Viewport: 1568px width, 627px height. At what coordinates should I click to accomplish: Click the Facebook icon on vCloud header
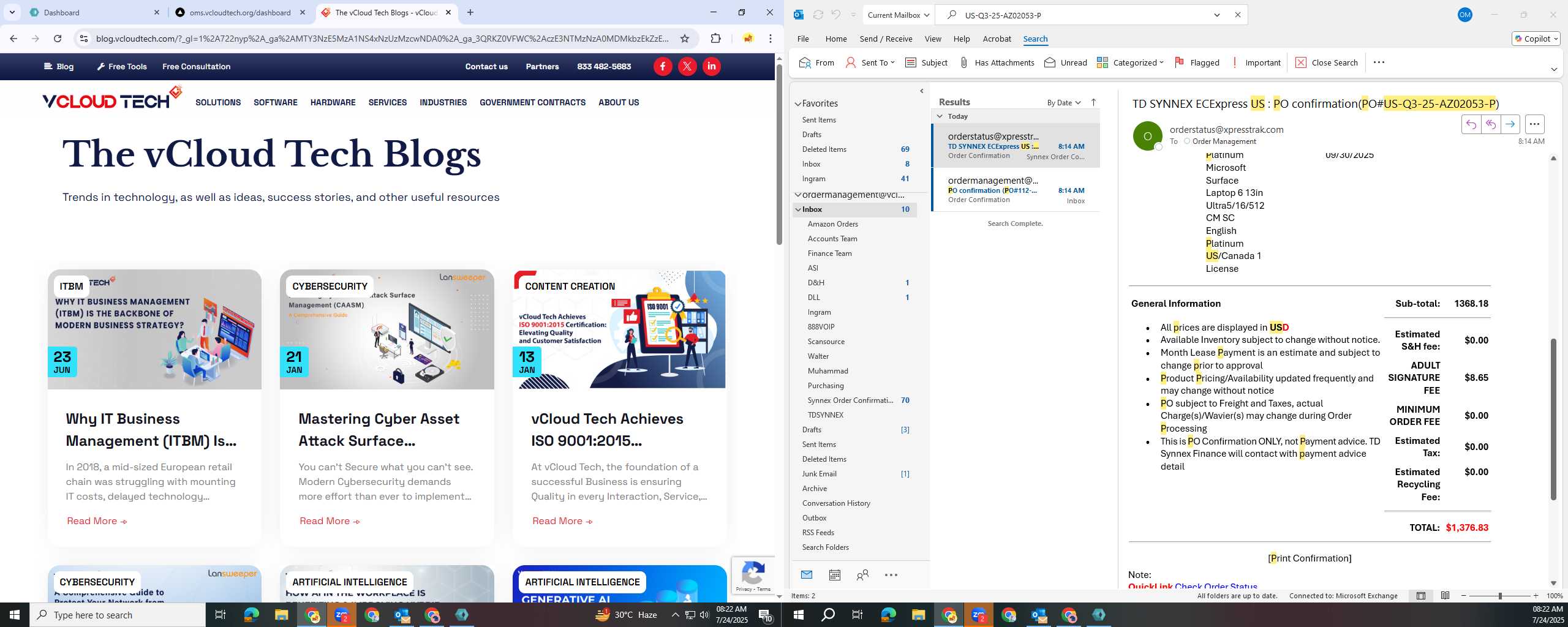click(x=663, y=66)
